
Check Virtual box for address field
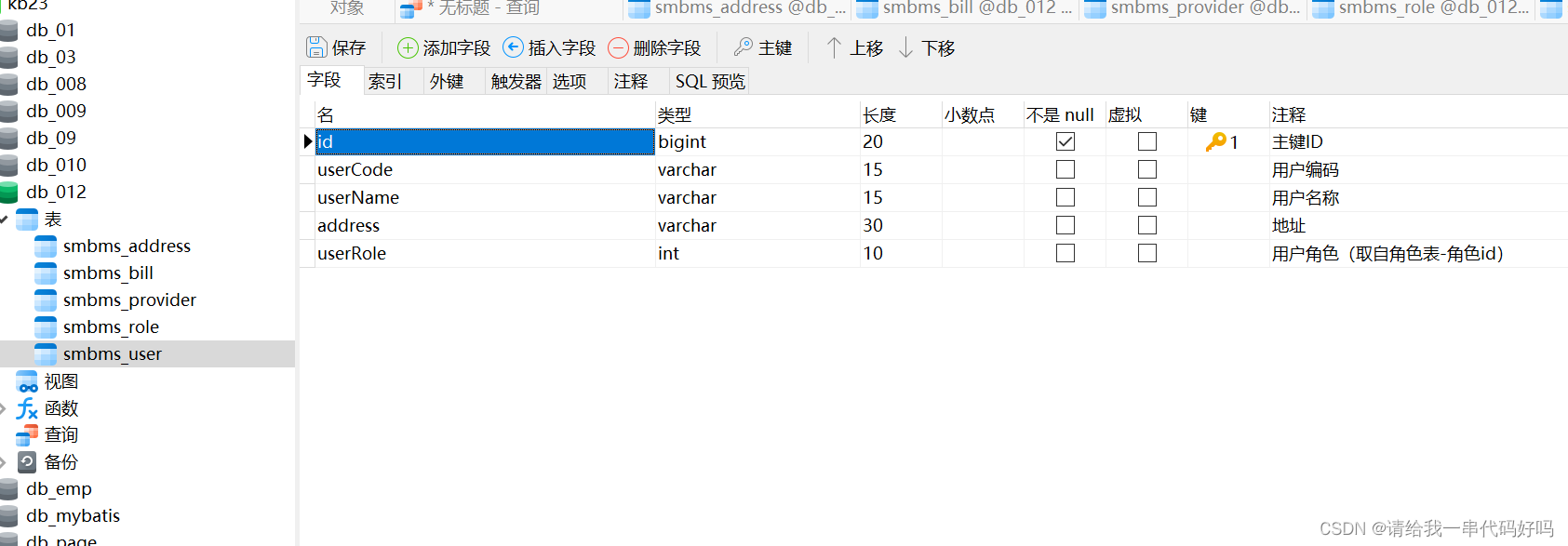point(1147,225)
